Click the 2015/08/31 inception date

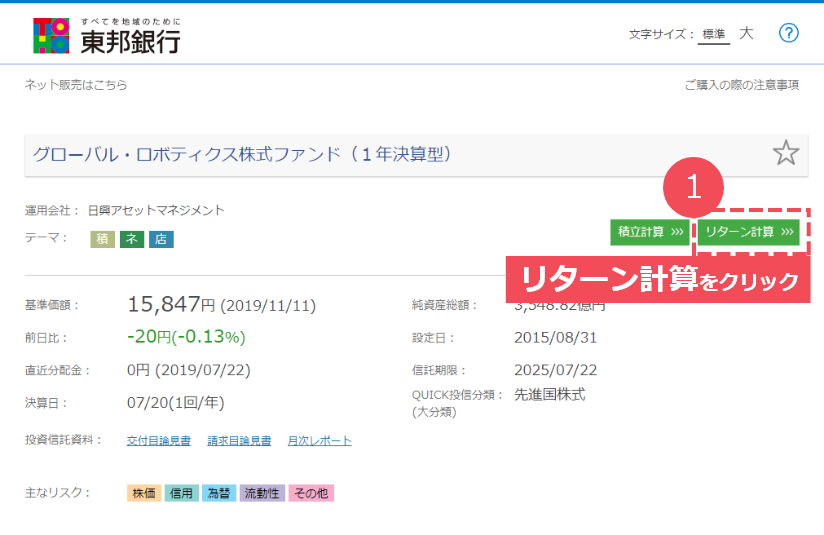click(x=555, y=337)
